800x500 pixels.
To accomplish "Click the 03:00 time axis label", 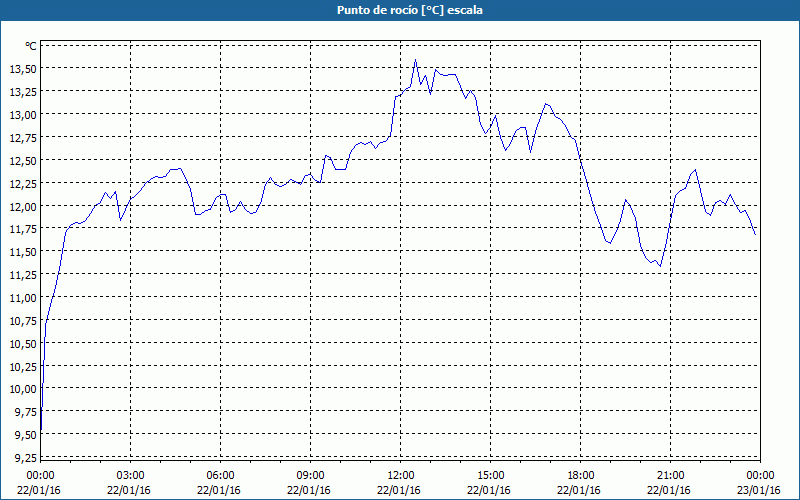I will tap(130, 476).
